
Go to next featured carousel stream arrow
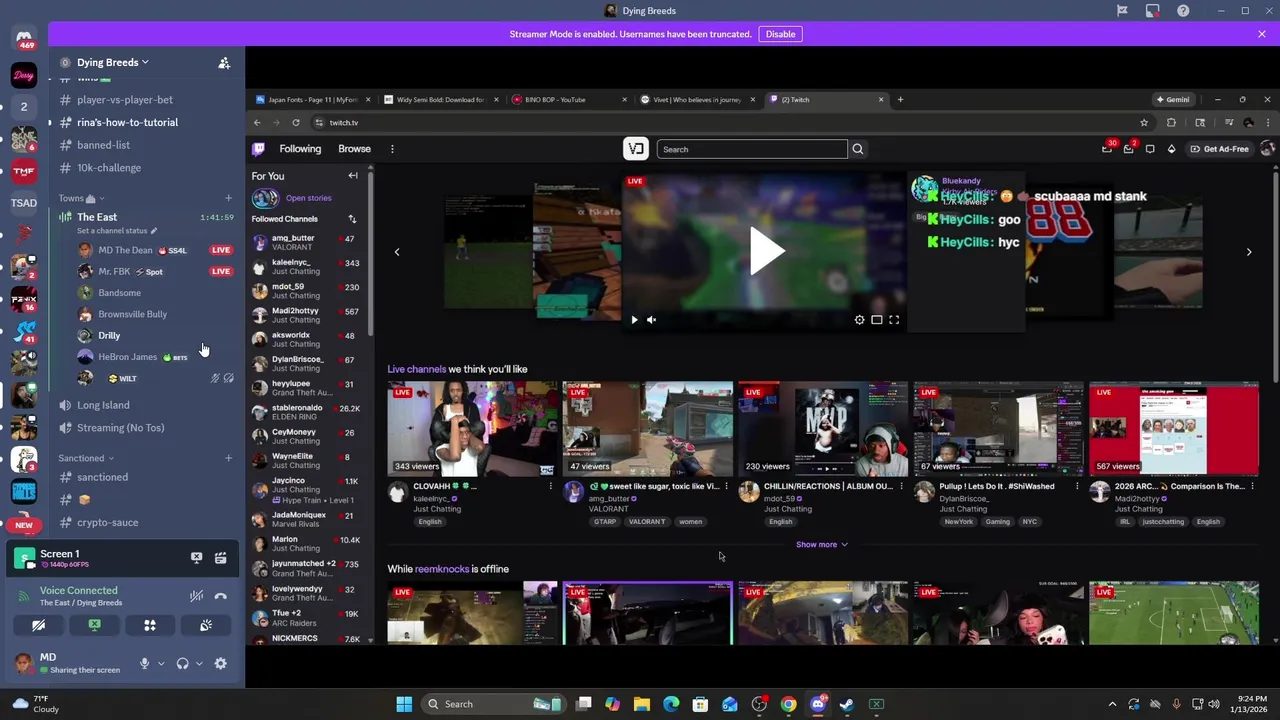(1248, 252)
